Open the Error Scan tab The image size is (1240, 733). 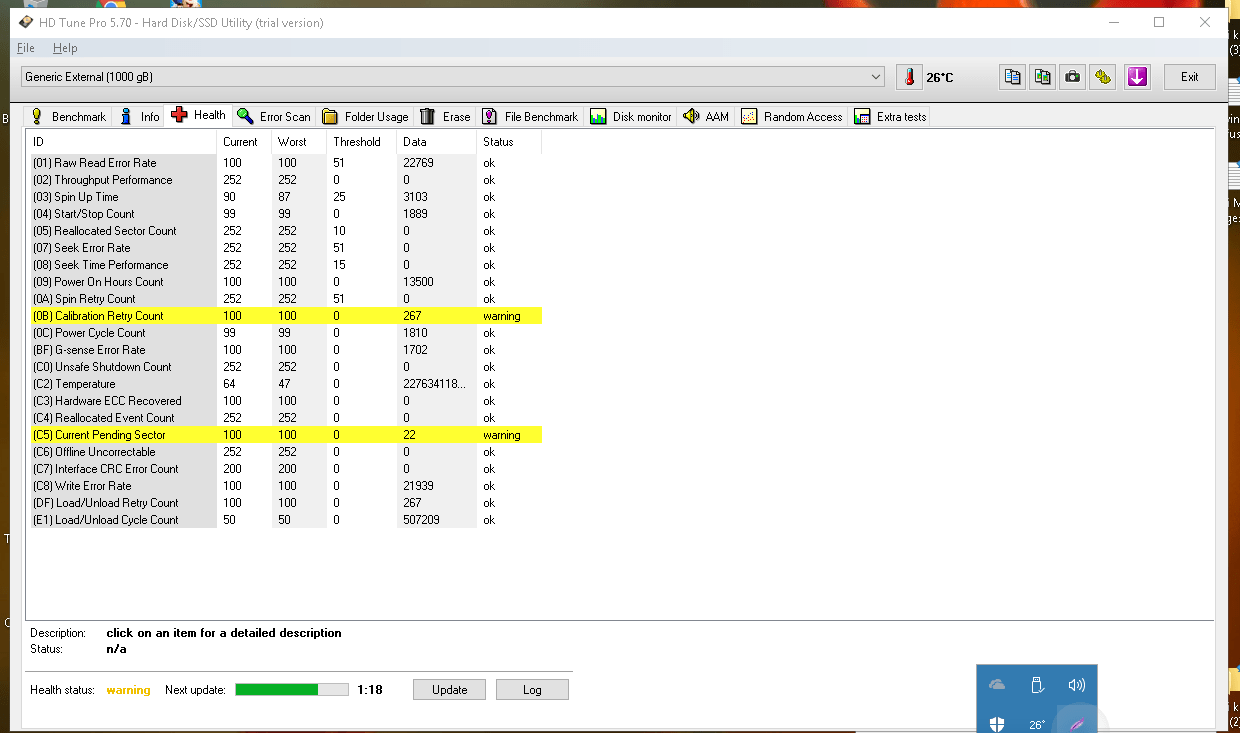[x=274, y=117]
